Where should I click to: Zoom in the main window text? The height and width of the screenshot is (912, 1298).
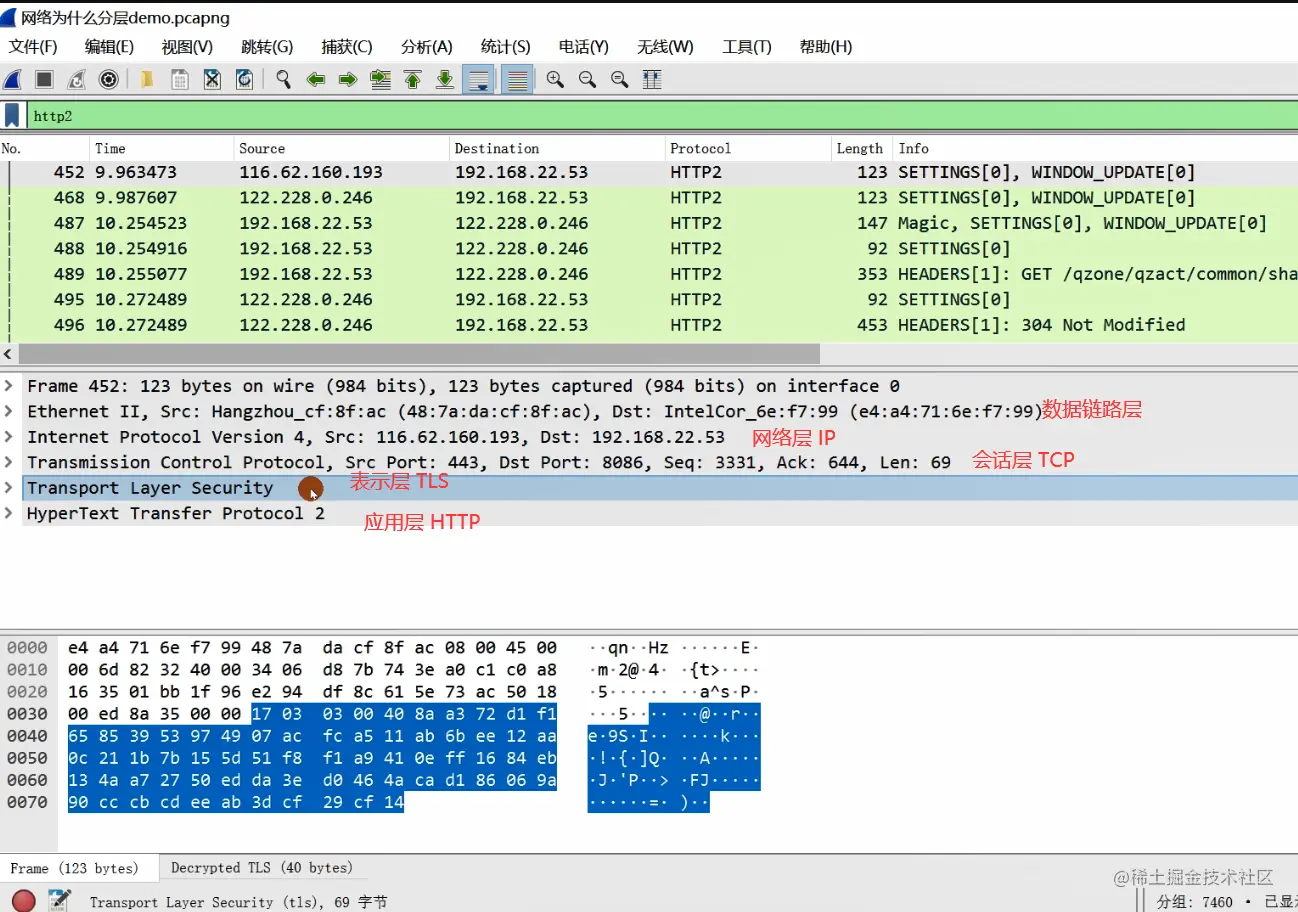[555, 80]
